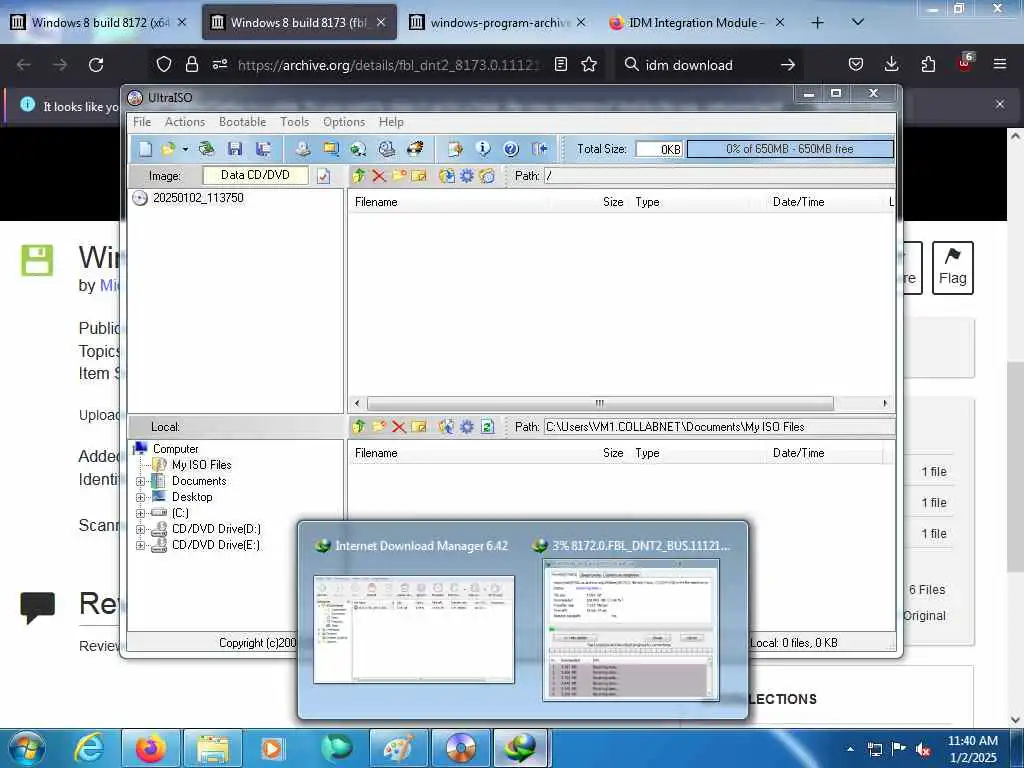The width and height of the screenshot is (1024, 768).
Task: Click the blue gear icon in Local toolbar
Action: tap(467, 426)
